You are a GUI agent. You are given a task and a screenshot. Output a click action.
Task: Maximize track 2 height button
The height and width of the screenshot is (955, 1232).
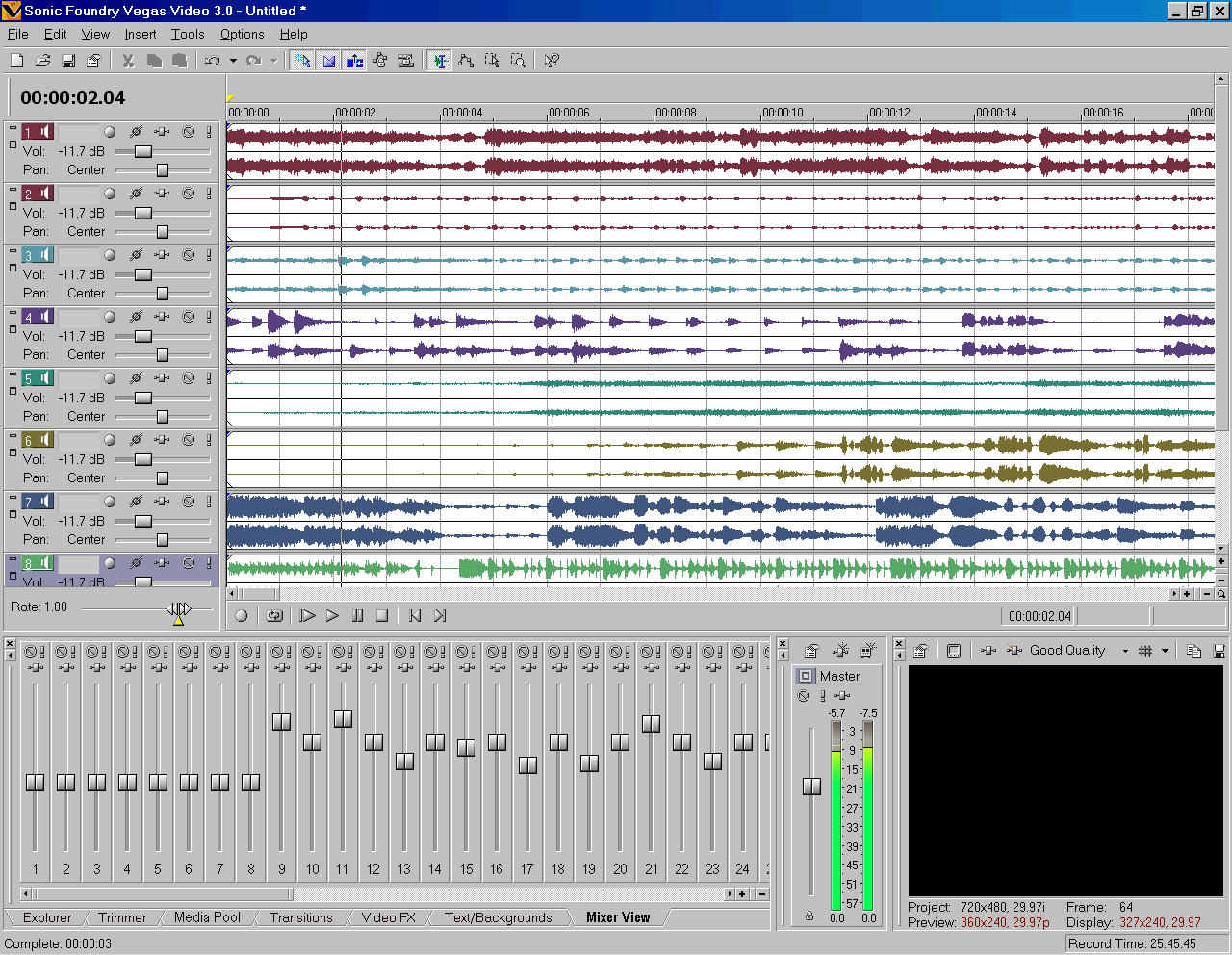pyautogui.click(x=13, y=205)
